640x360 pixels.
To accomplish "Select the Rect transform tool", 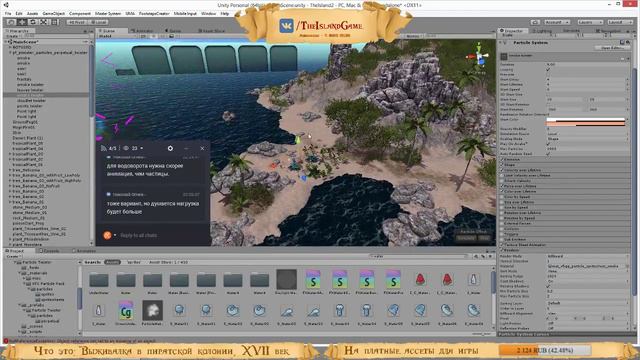I will (x=54, y=22).
